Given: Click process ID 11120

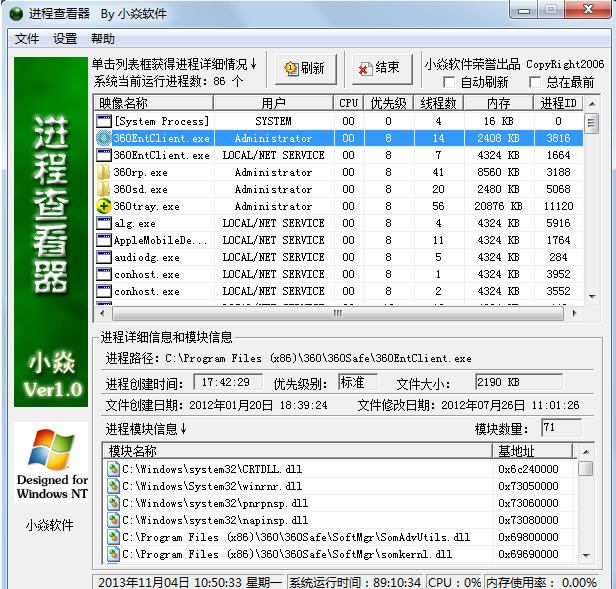Looking at the screenshot, I should pyautogui.click(x=558, y=206).
